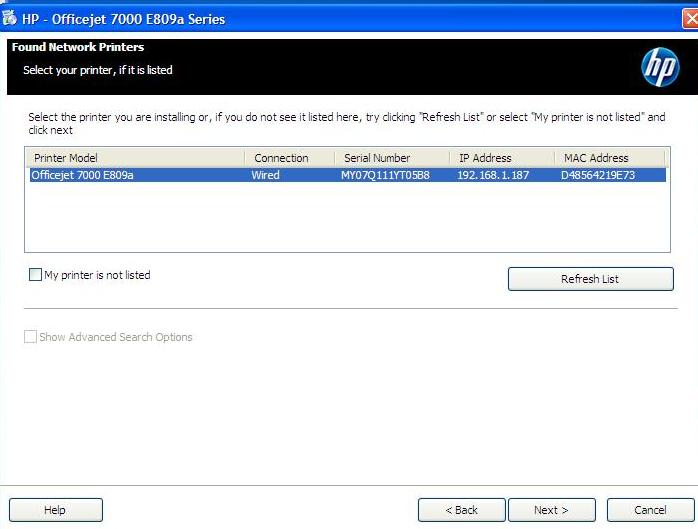Screen dimensions: 698x529
Task: Tick the 'My printer is not listed' checkbox
Action: coord(35,274)
